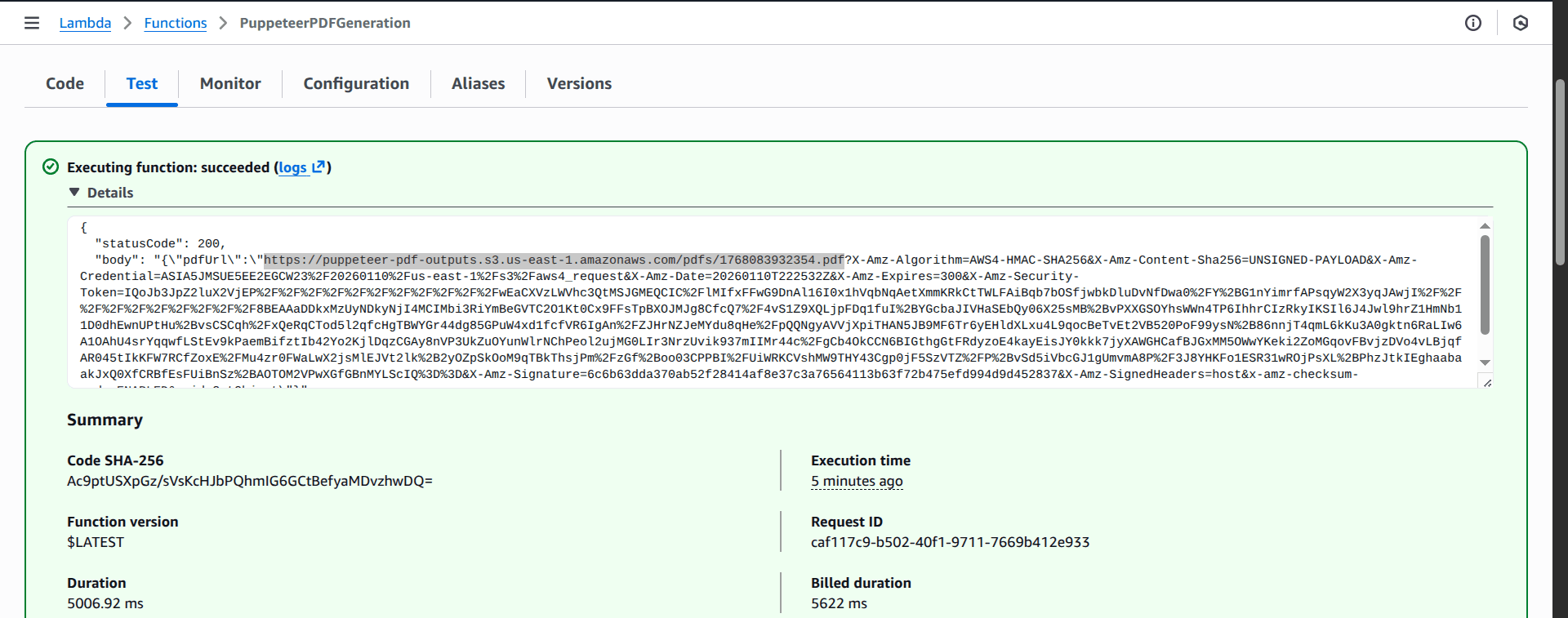Viewport: 1568px width, 618px height.
Task: Click the highlighted pdfUrl text
Action: coord(554,260)
